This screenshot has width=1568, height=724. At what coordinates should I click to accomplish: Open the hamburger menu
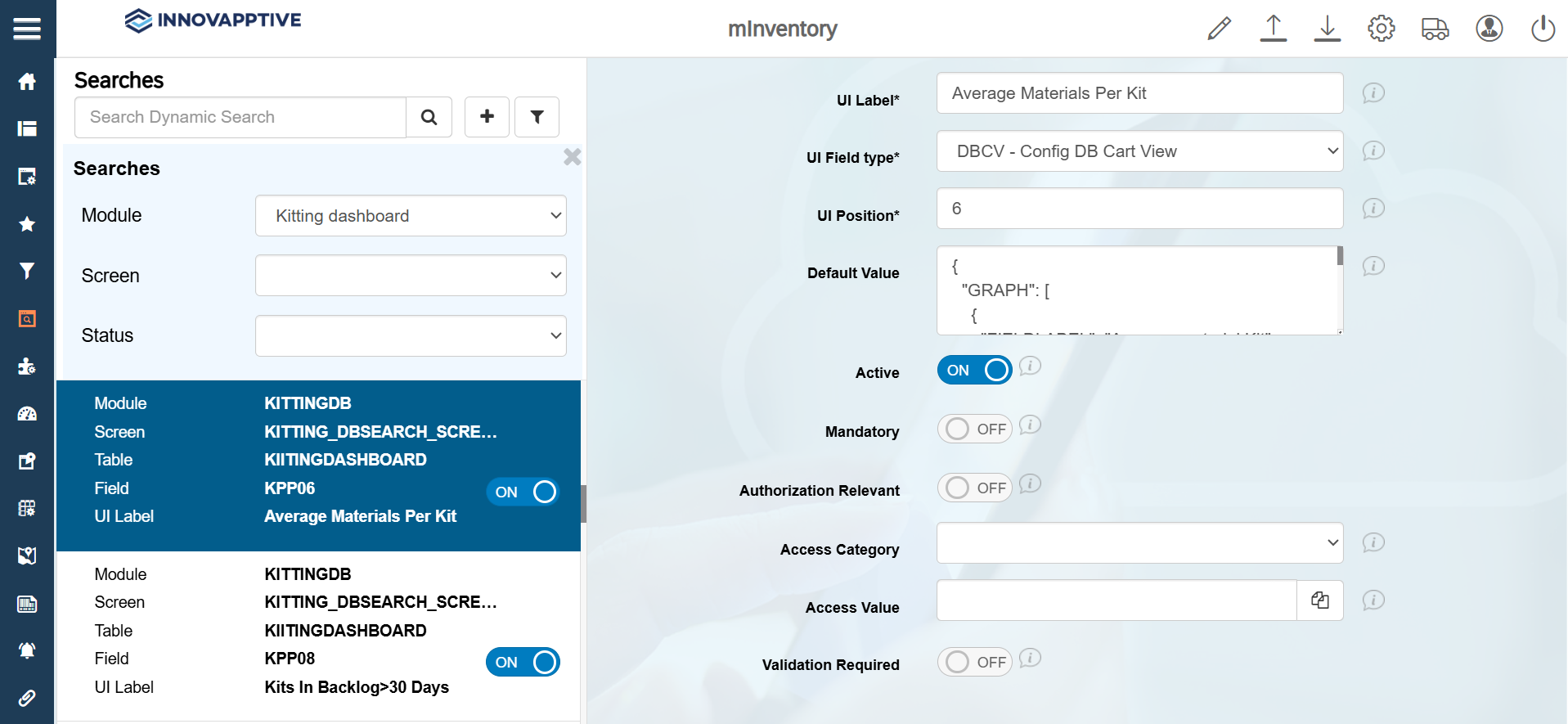27,29
